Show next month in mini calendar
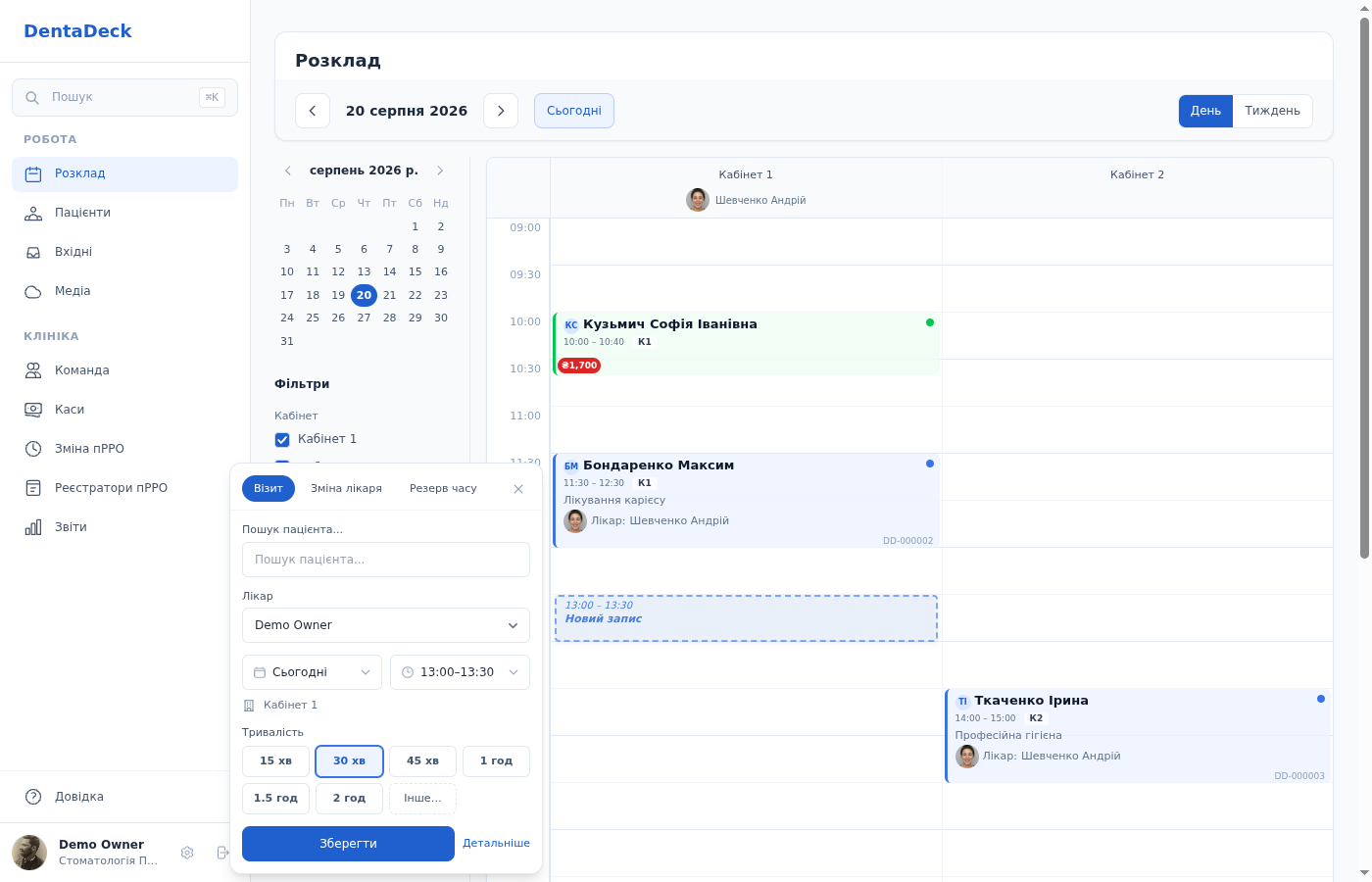 440,171
